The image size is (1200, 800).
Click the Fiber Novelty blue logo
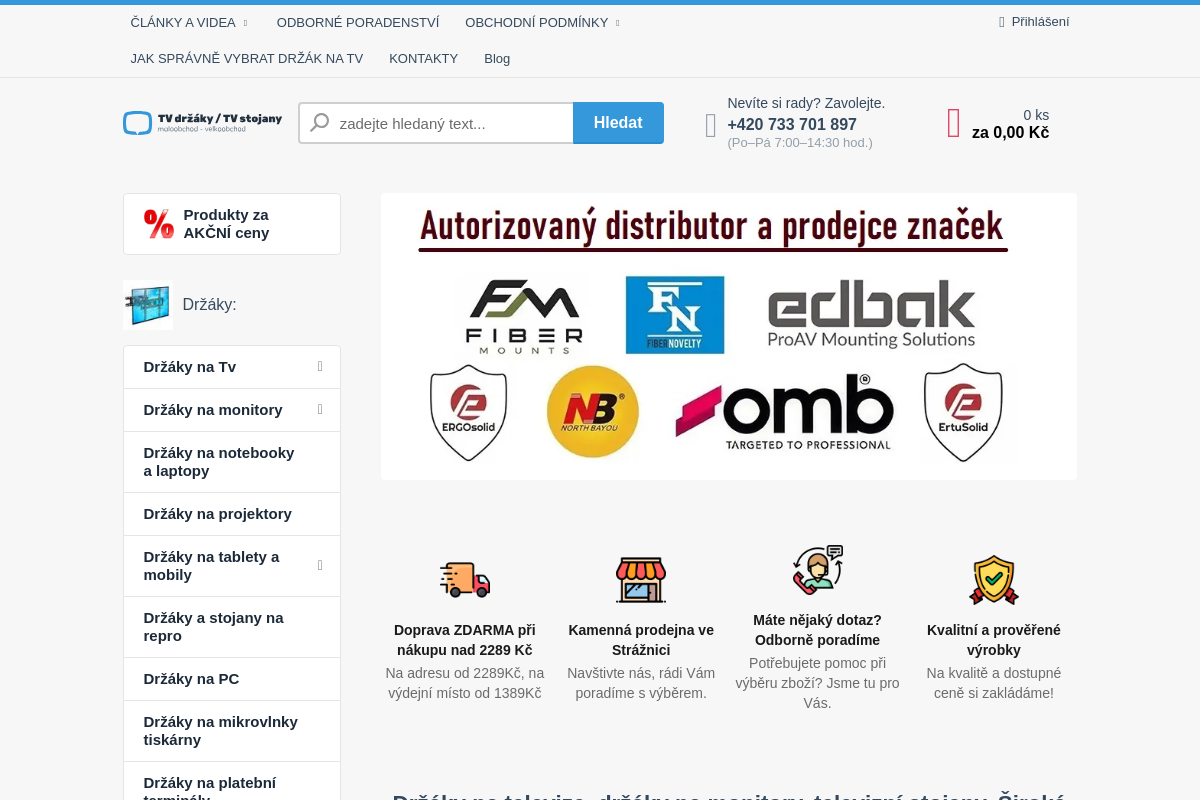(x=675, y=315)
